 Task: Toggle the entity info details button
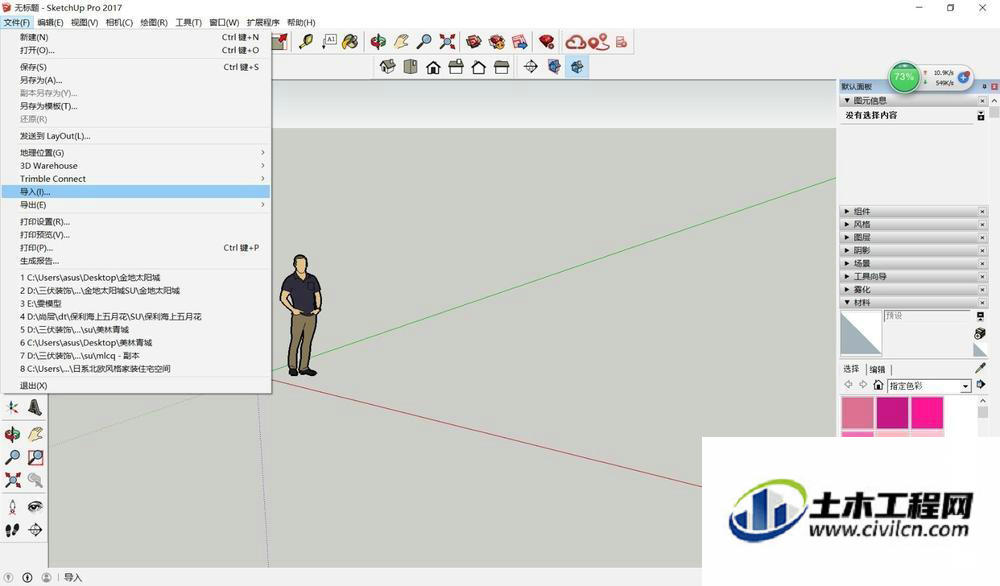[981, 115]
